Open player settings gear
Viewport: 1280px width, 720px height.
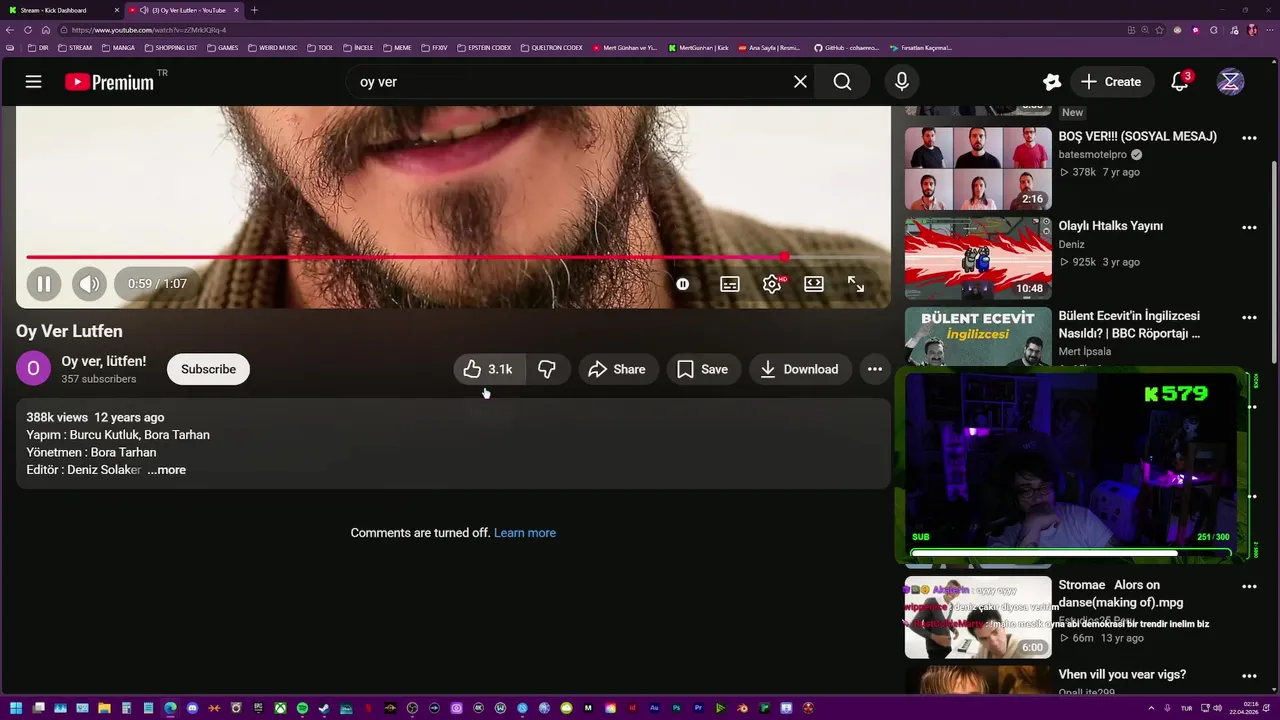772,284
